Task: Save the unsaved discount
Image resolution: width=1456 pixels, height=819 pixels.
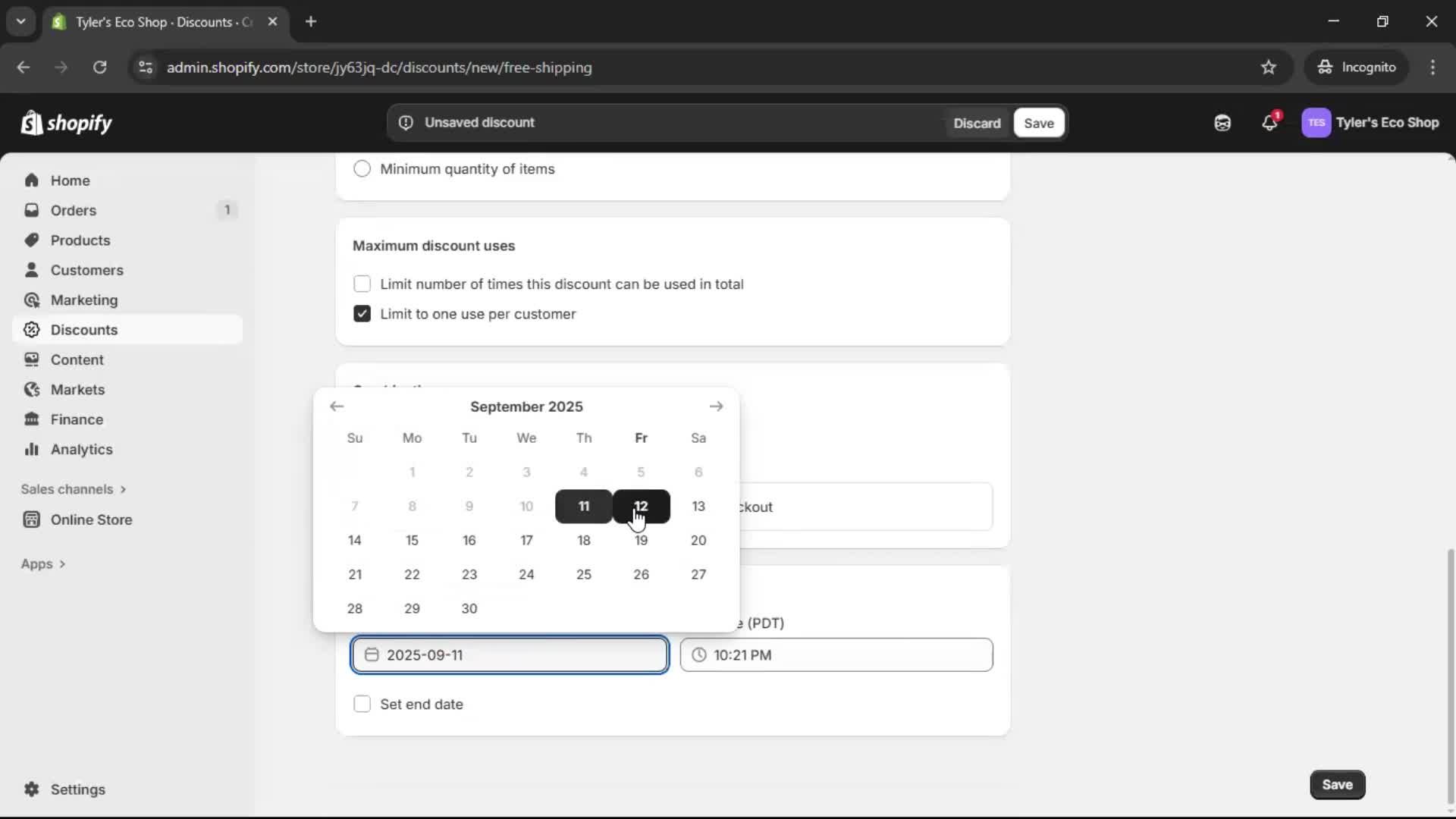Action: click(x=1038, y=123)
